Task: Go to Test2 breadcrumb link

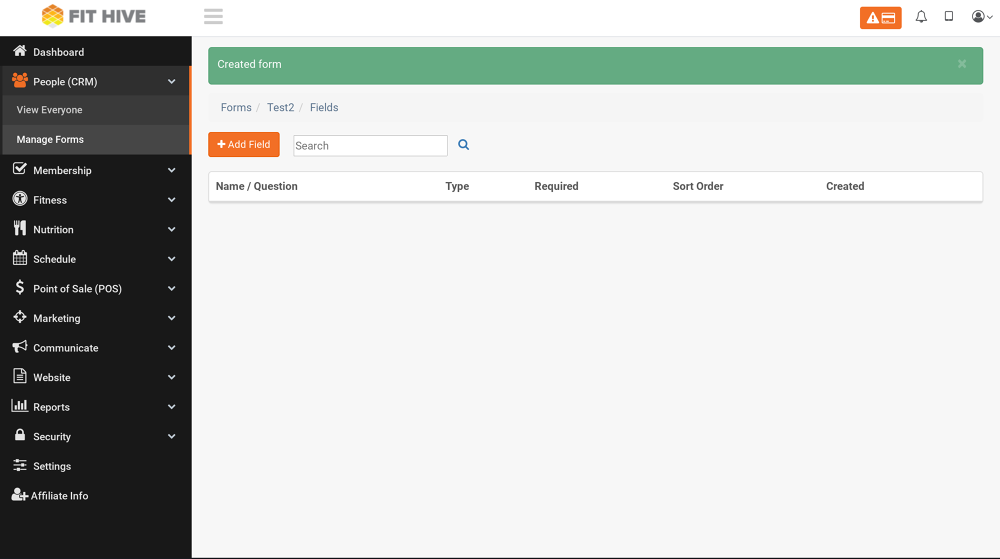Action: pyautogui.click(x=281, y=108)
